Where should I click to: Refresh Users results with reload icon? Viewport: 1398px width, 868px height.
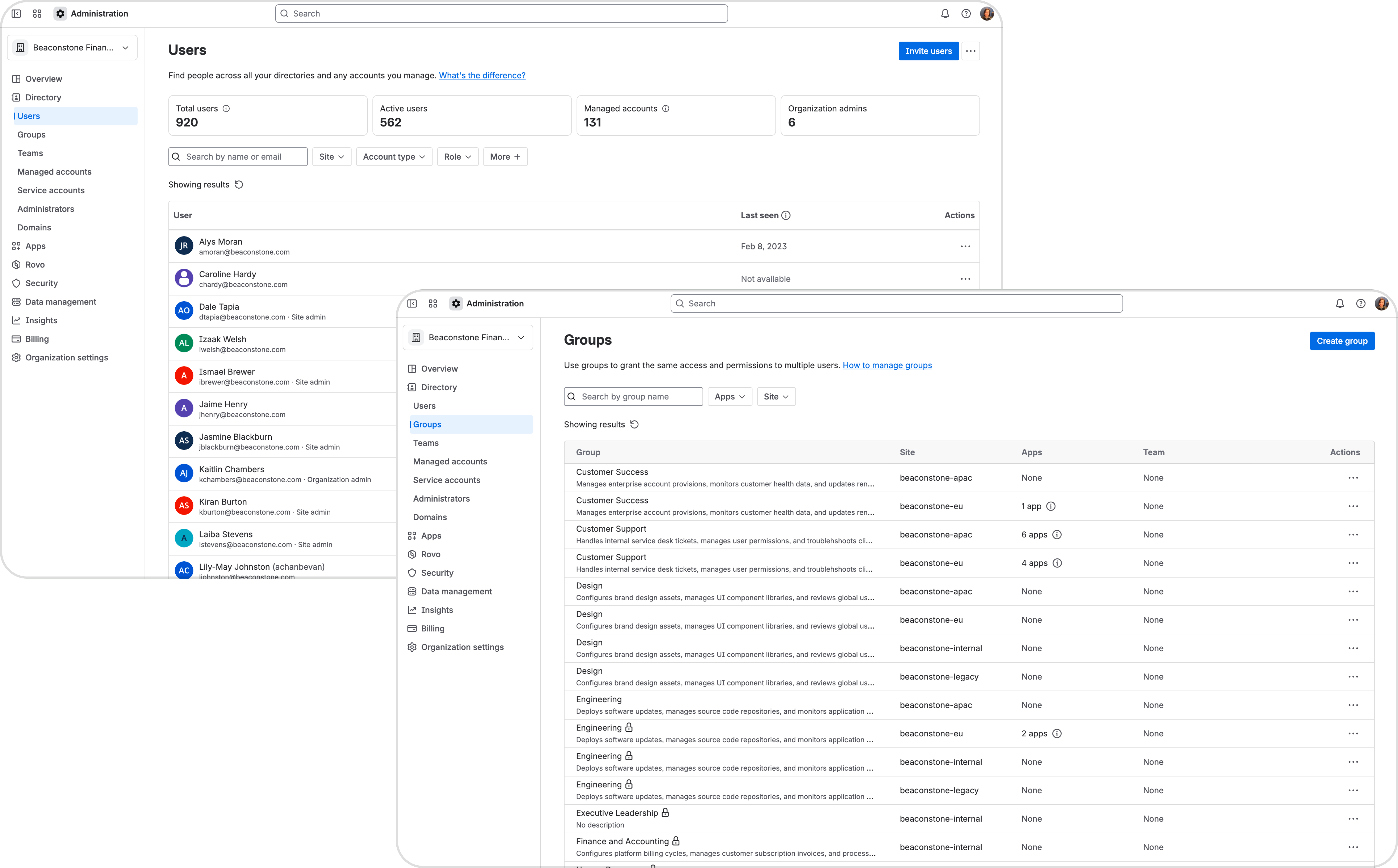tap(239, 184)
